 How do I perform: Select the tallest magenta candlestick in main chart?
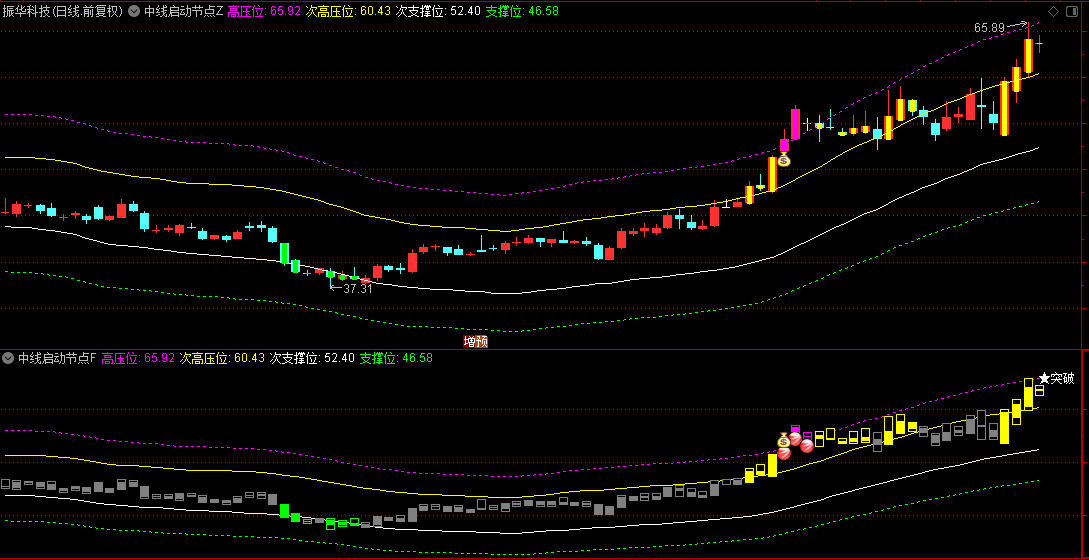coord(795,124)
